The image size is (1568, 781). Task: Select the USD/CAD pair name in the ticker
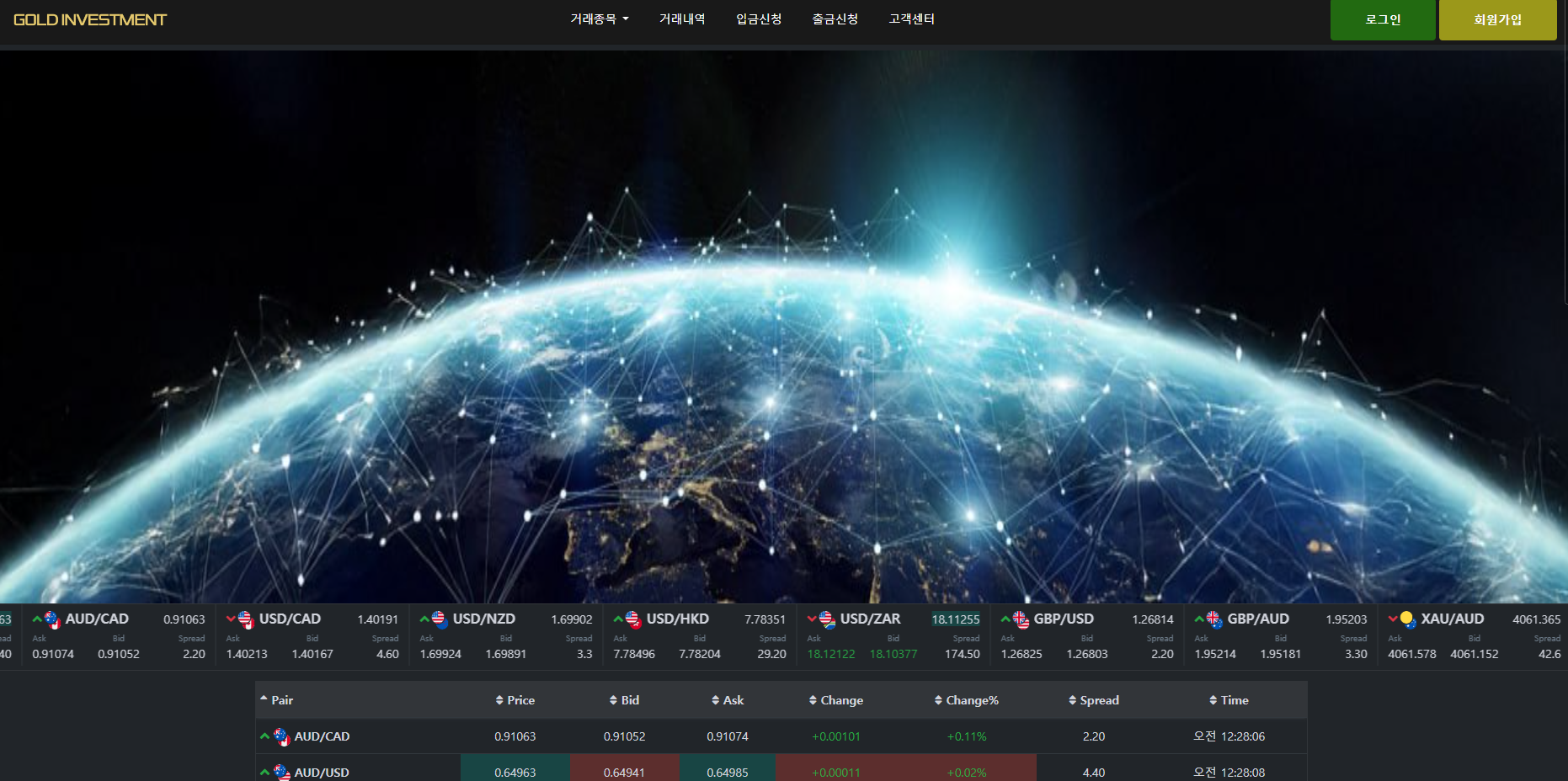pos(290,619)
